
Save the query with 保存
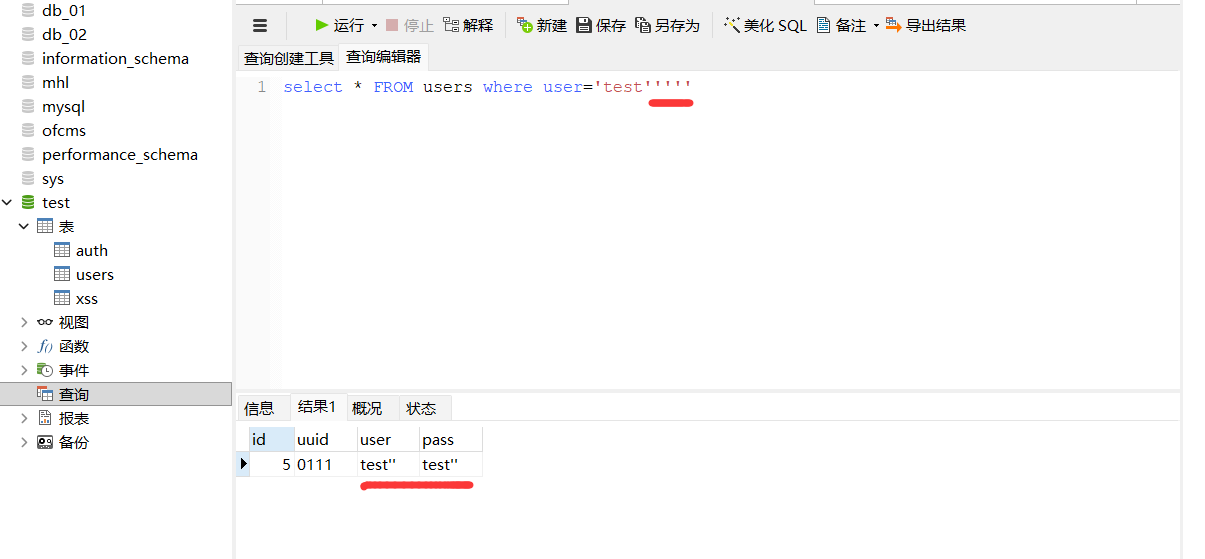coord(601,25)
